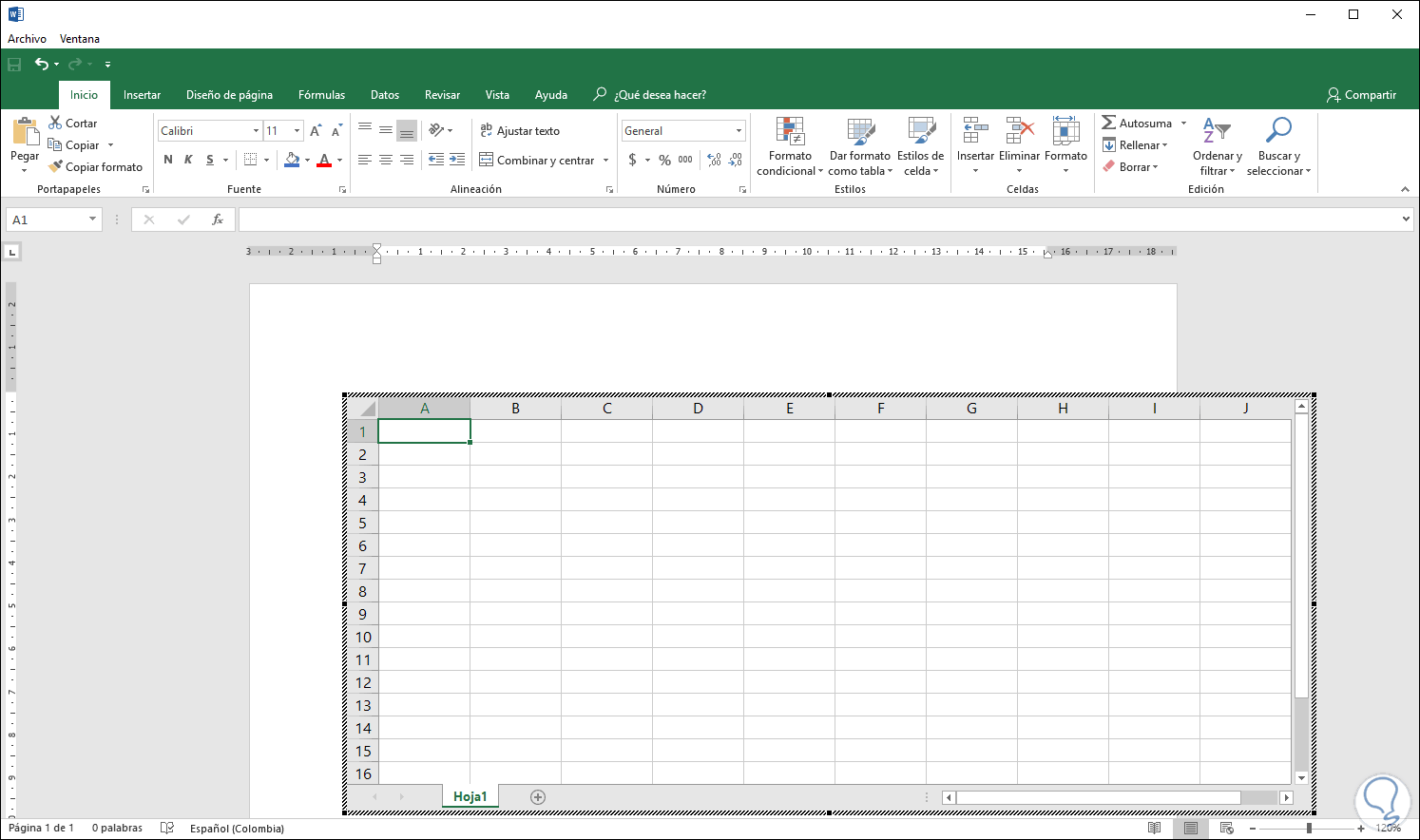Switch to read mode view in the status bar
Viewport: 1420px width, 840px height.
(x=1155, y=829)
